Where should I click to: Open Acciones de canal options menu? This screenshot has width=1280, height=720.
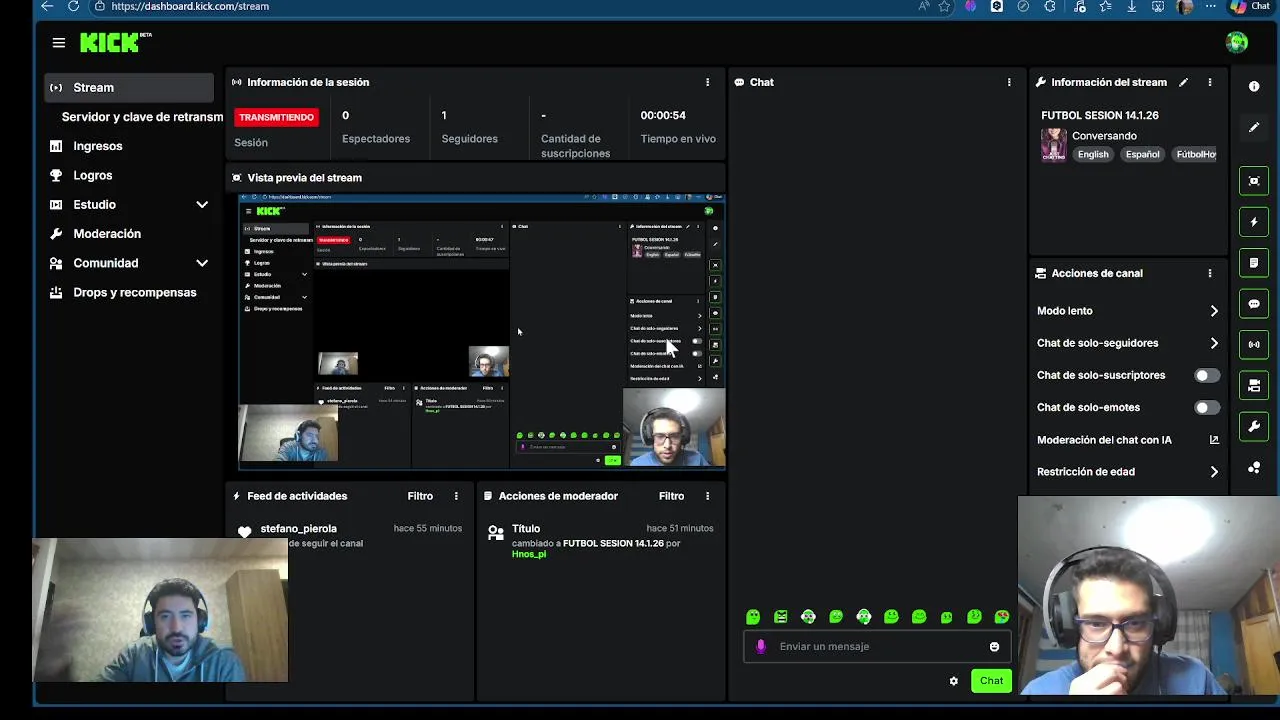point(1210,273)
